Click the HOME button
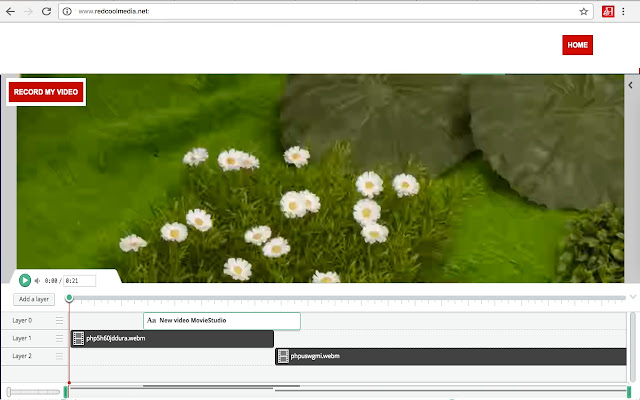Image resolution: width=640 pixels, height=400 pixels. (x=578, y=45)
